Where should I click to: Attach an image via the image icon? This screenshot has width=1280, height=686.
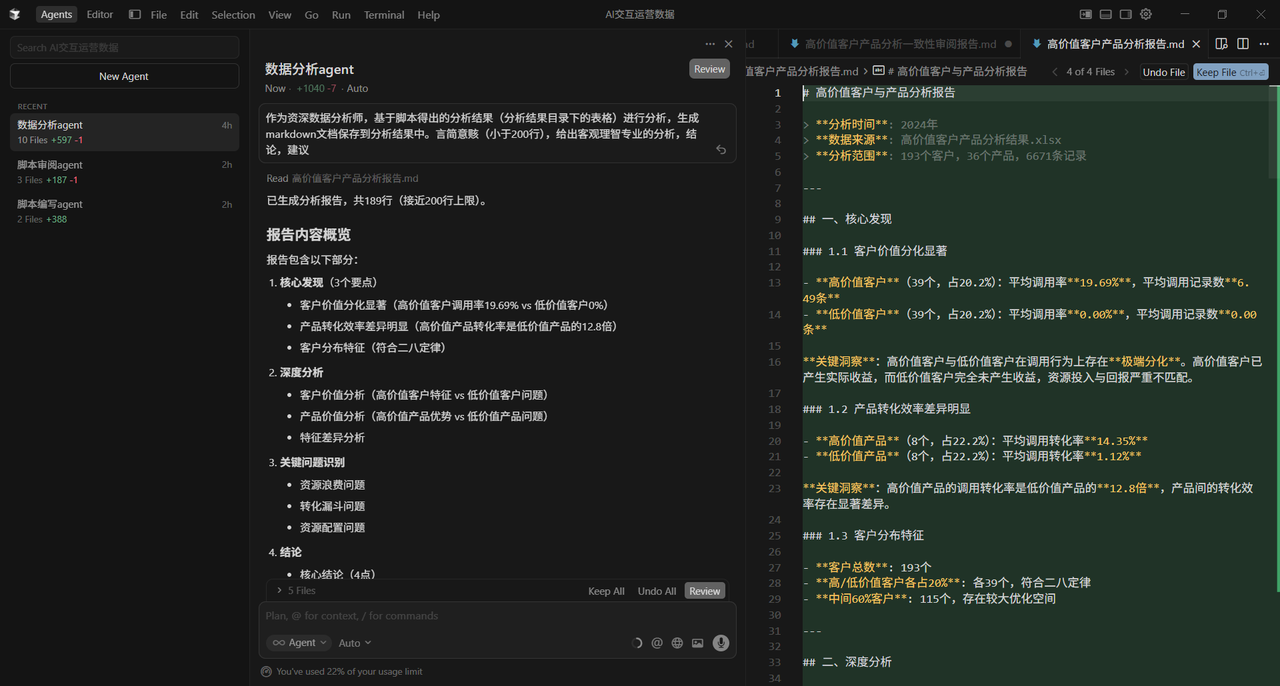tap(697, 642)
